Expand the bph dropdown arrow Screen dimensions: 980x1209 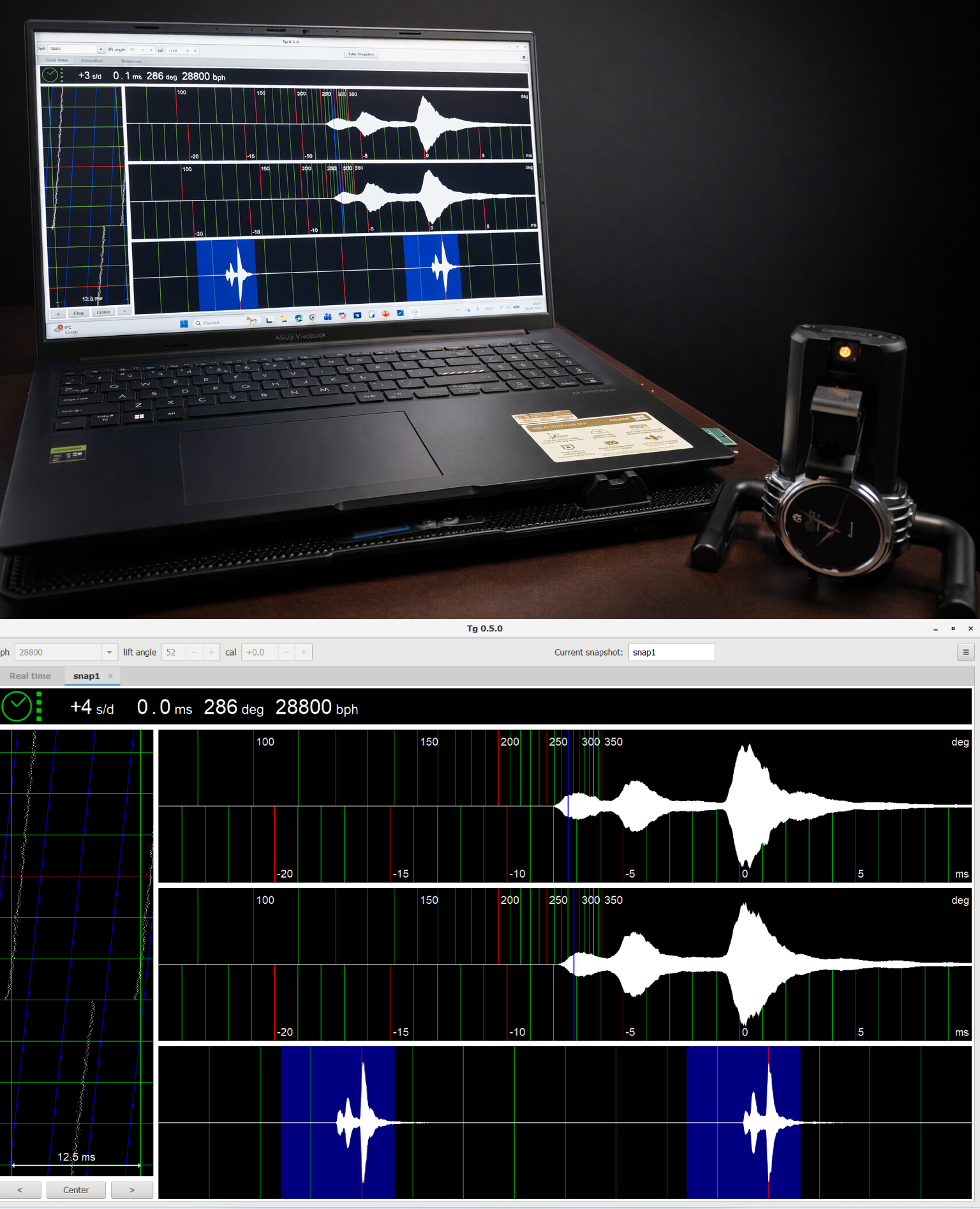click(x=109, y=652)
